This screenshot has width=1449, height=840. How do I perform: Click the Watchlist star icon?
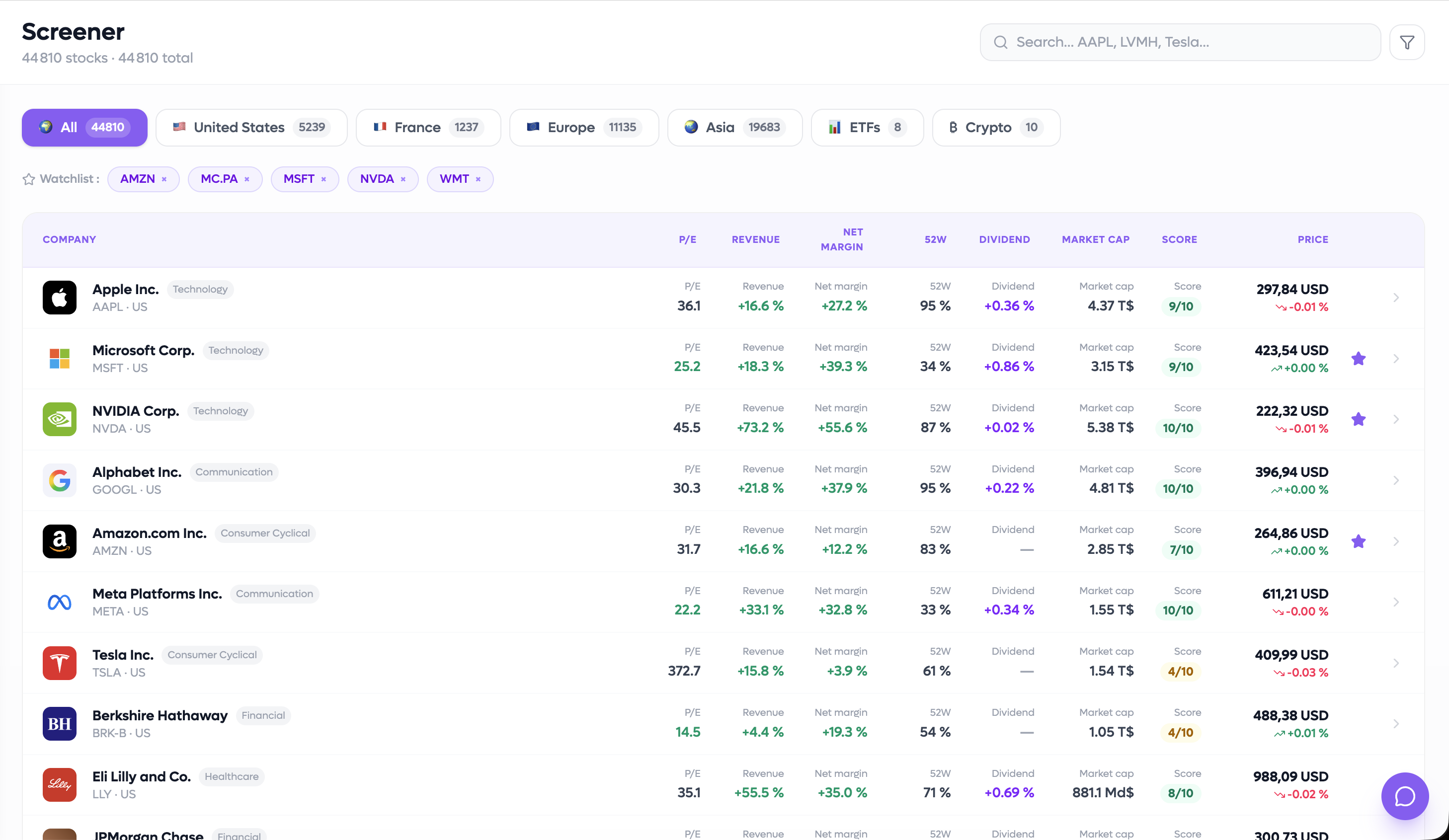pos(29,179)
